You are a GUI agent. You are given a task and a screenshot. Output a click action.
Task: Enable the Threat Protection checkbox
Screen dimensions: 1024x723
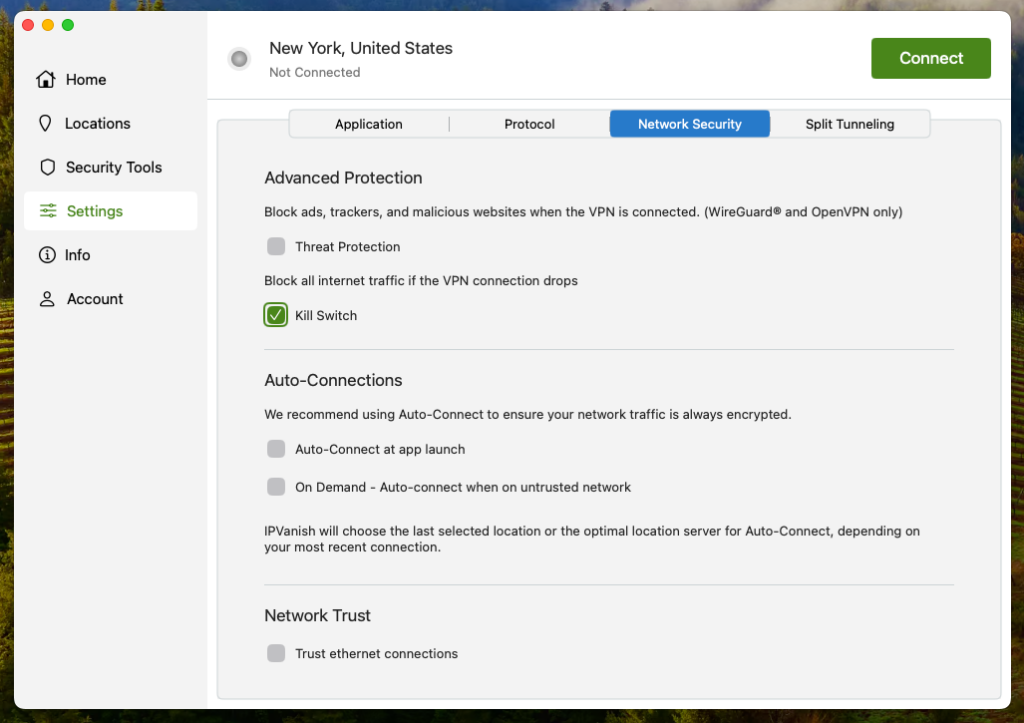click(276, 246)
